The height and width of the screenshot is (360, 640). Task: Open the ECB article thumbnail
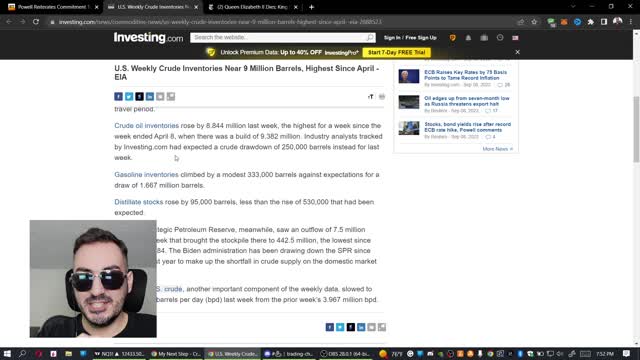[409, 76]
